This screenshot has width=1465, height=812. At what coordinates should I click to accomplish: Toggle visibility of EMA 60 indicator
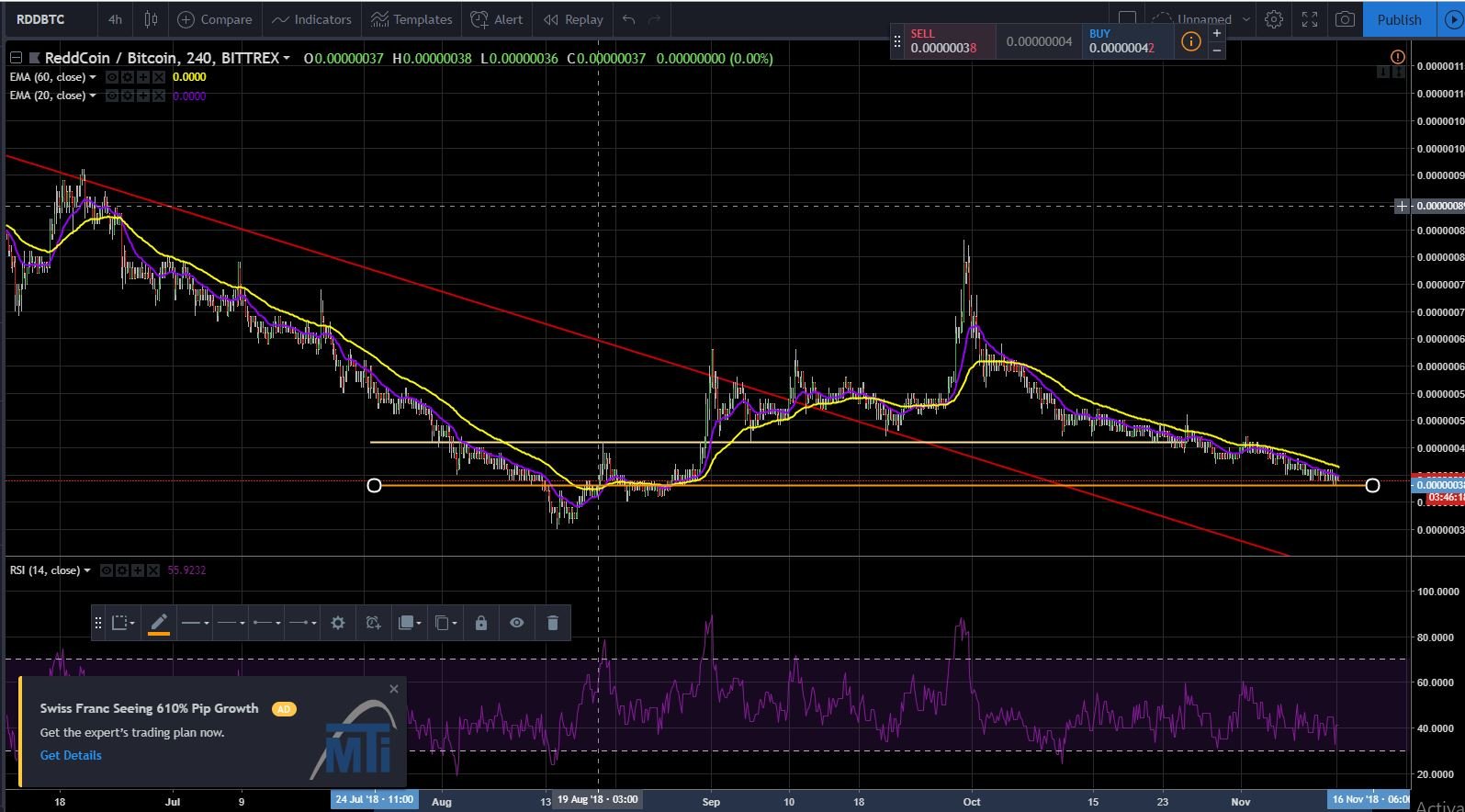[x=111, y=77]
